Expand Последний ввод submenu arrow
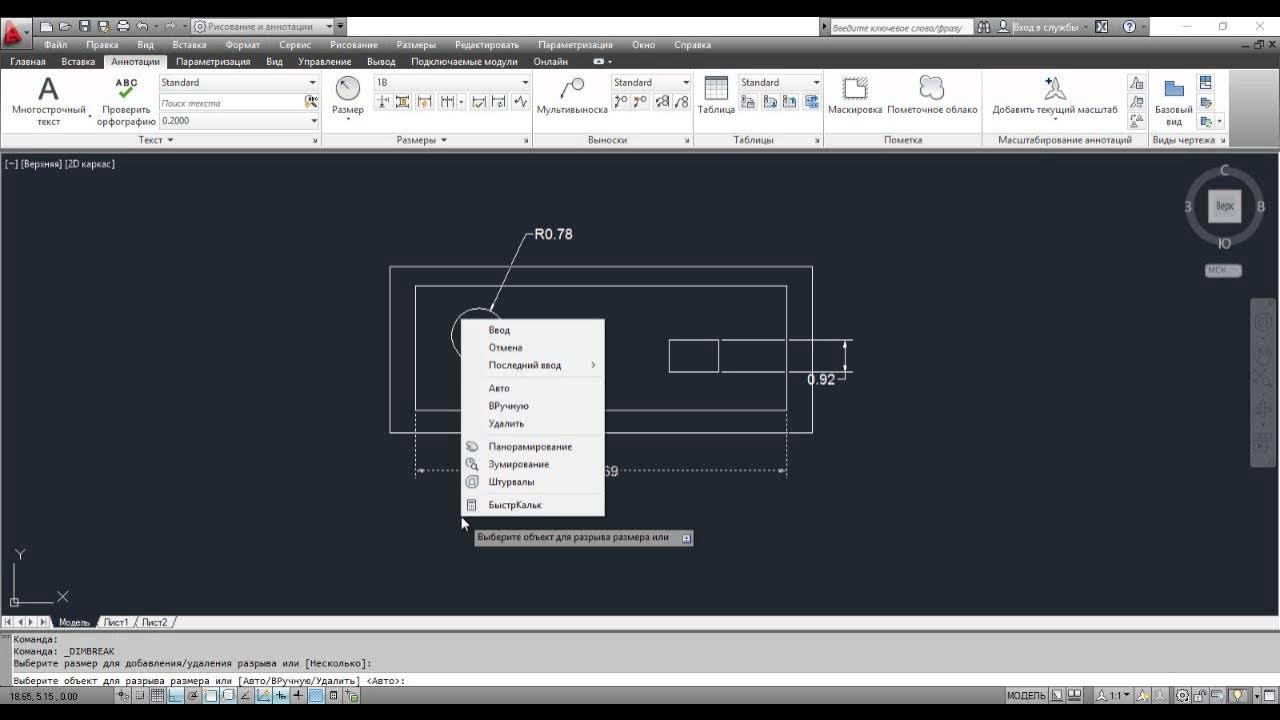1280x720 pixels. (x=593, y=365)
